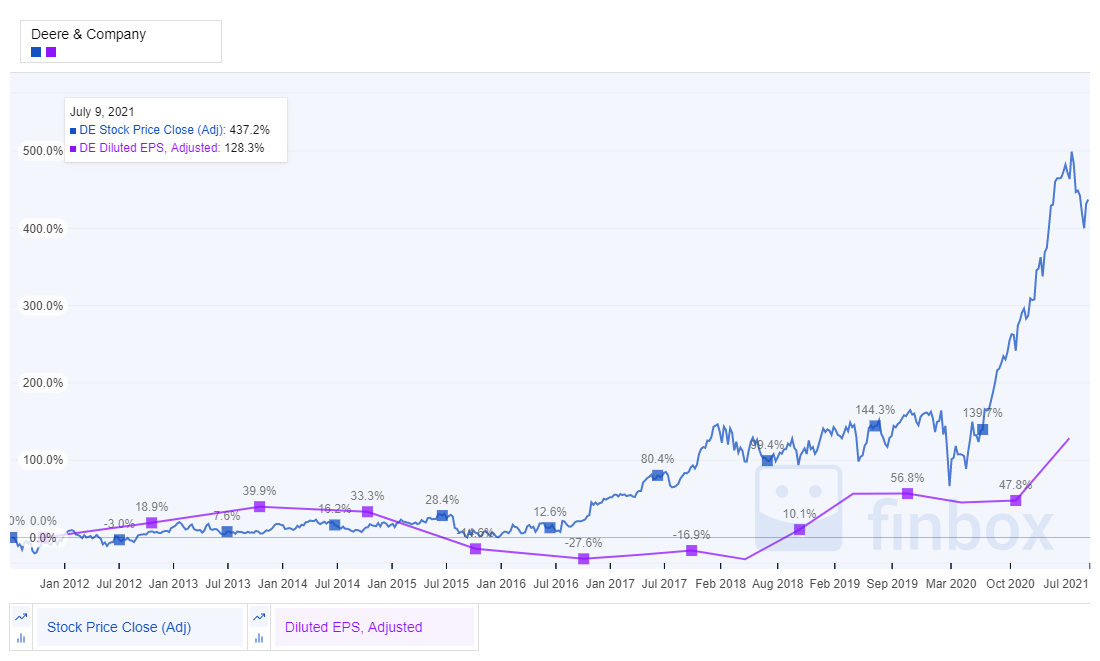Toggle the Diluted EPS, Adjusted series button
Viewport: 1100px width, 661px height.
point(373,627)
